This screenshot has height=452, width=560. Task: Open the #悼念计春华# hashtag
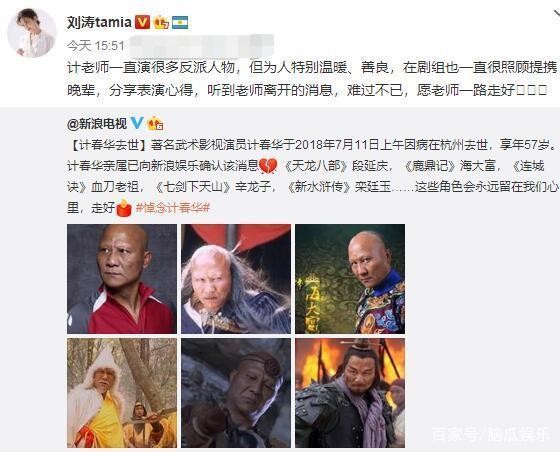coord(172,207)
